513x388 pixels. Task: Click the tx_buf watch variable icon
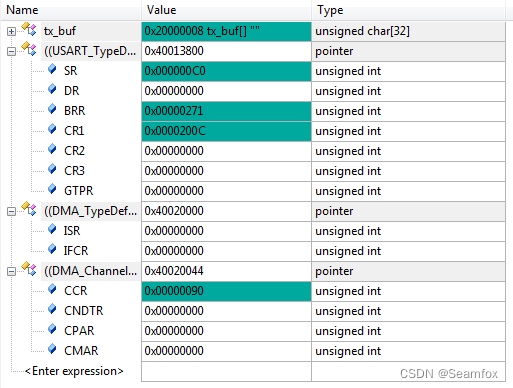[x=29, y=29]
